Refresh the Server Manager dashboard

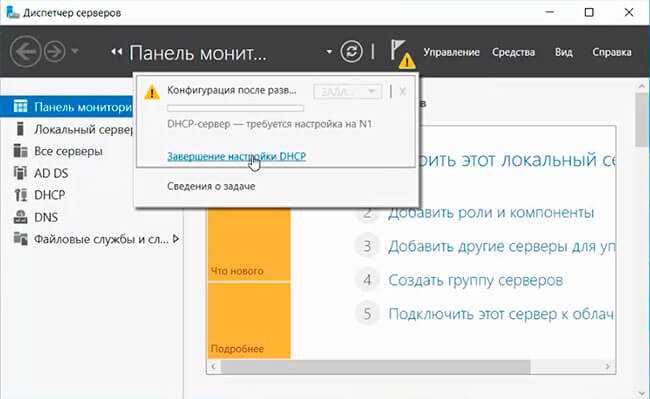click(x=351, y=52)
